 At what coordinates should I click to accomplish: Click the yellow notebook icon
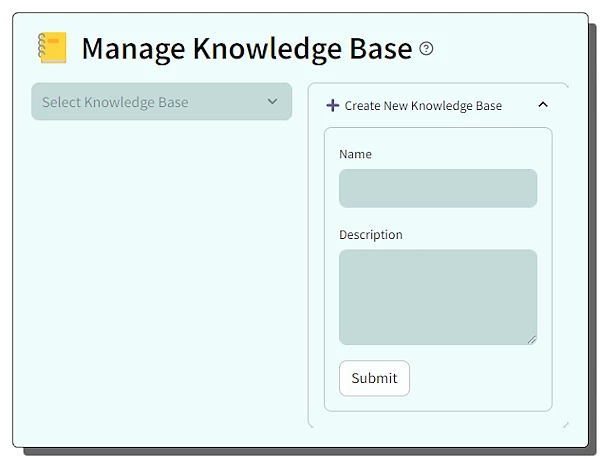coord(52,48)
